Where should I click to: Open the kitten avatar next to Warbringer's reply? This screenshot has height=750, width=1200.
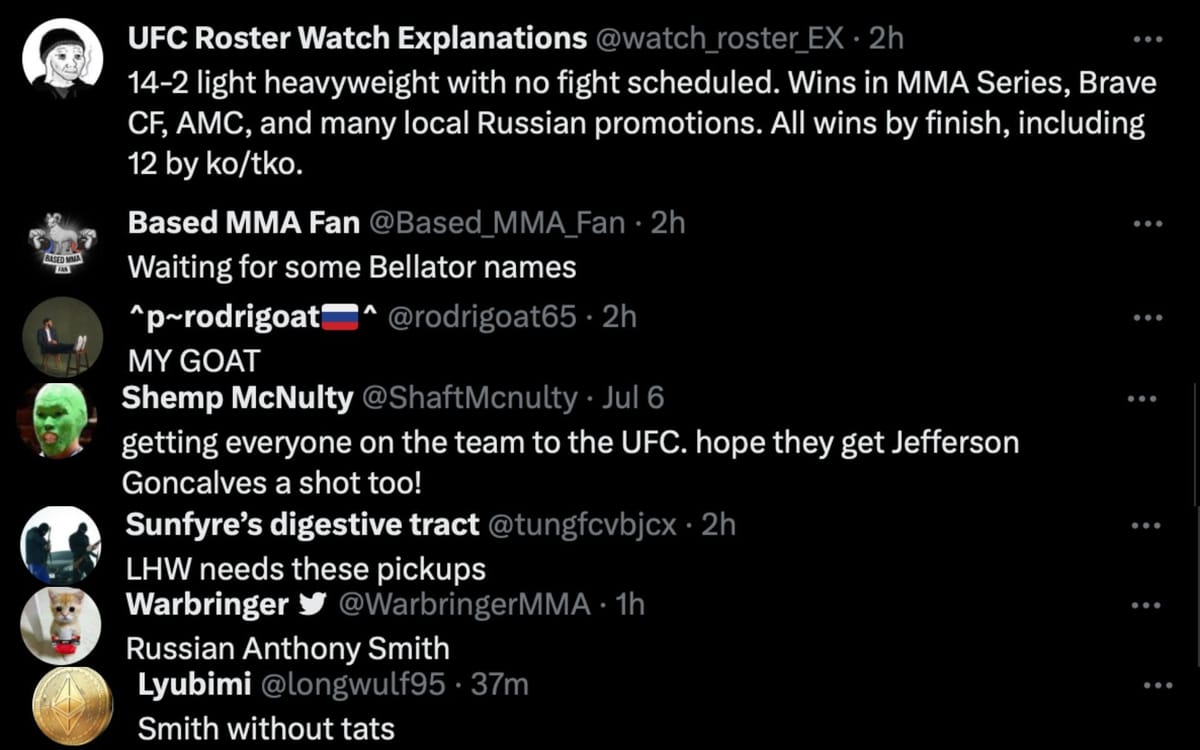pyautogui.click(x=61, y=625)
